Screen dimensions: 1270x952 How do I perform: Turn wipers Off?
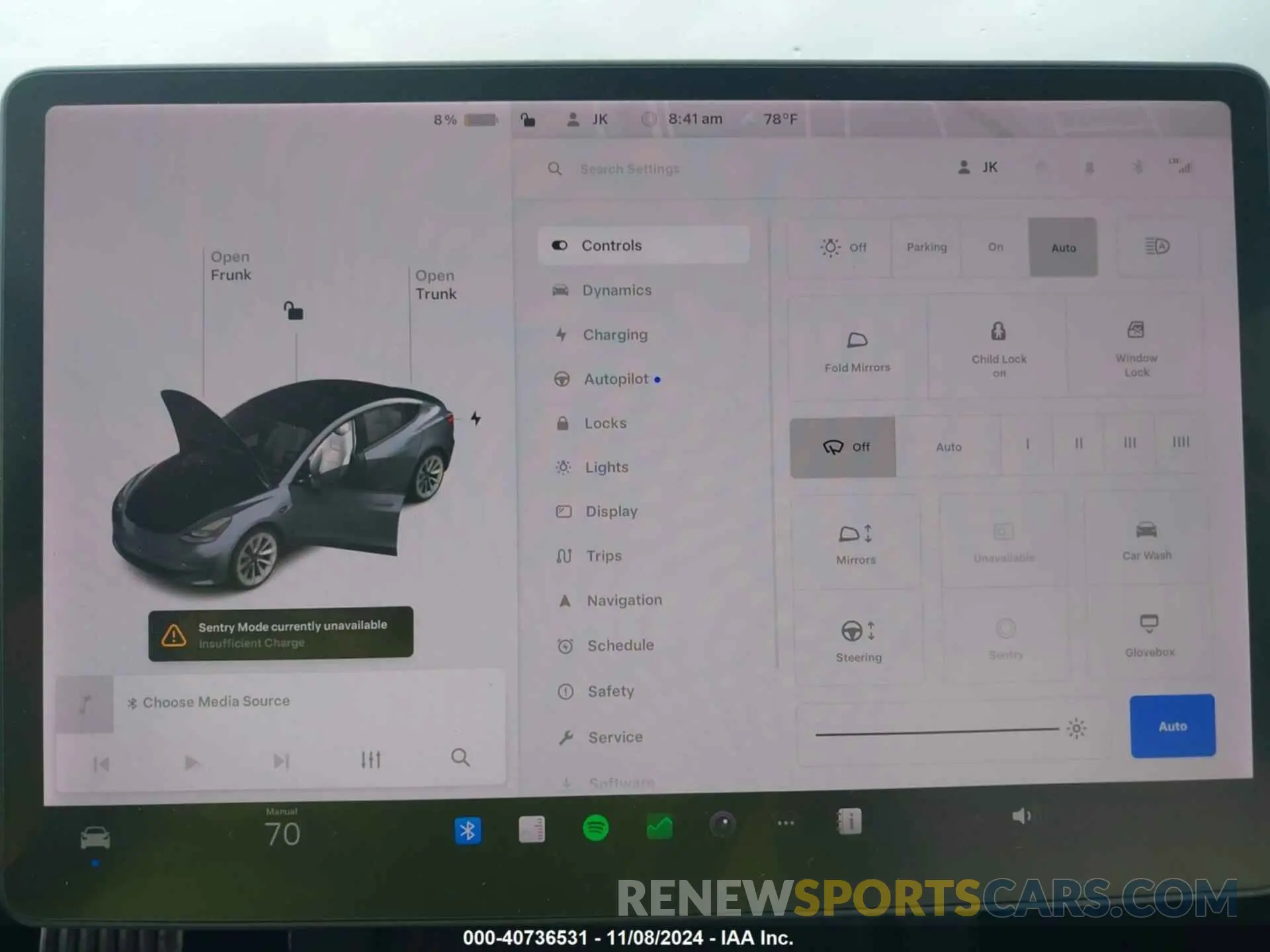click(843, 447)
